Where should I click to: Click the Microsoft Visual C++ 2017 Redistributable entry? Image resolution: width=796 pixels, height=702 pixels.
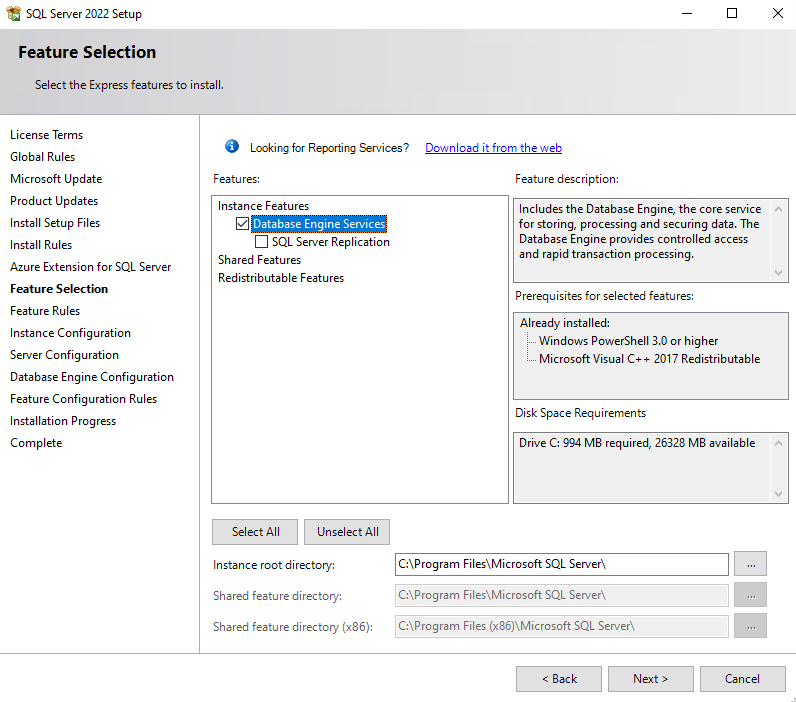pos(649,359)
